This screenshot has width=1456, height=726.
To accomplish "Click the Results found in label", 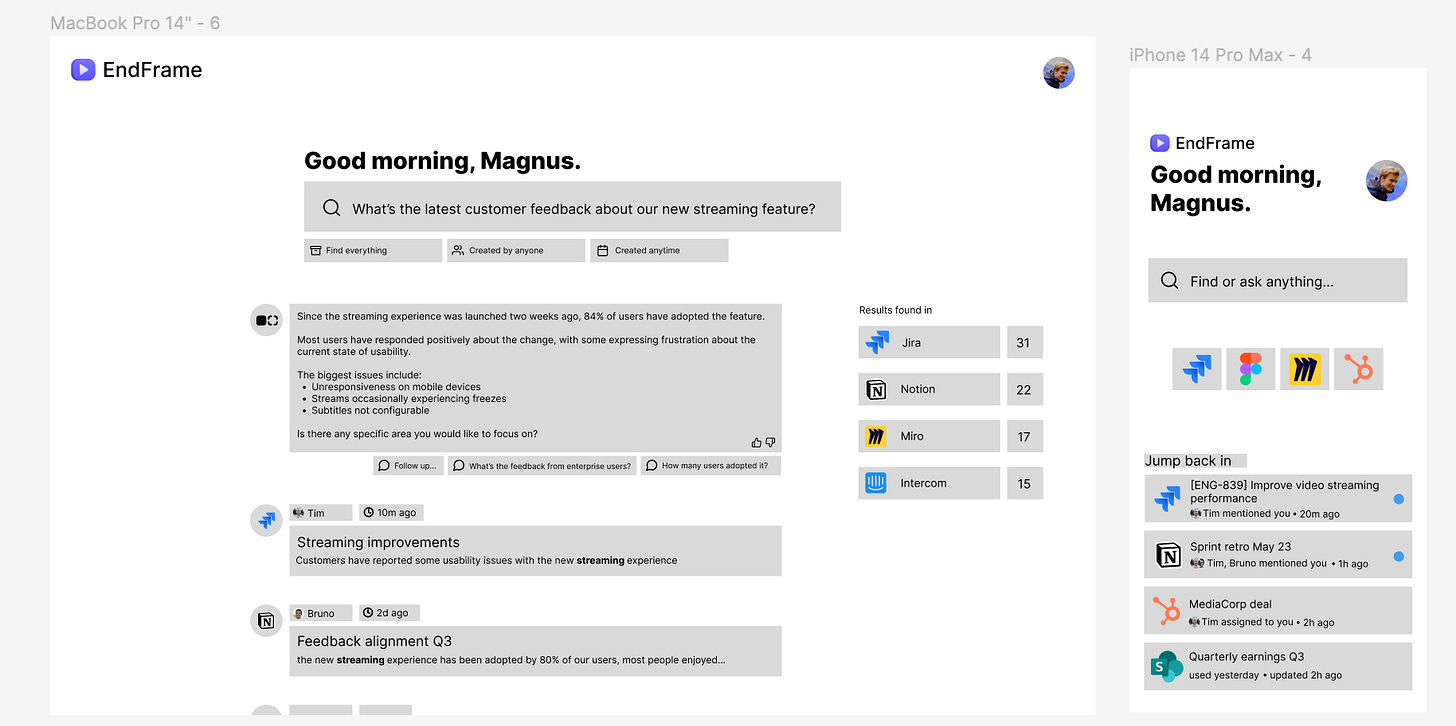I will click(895, 310).
